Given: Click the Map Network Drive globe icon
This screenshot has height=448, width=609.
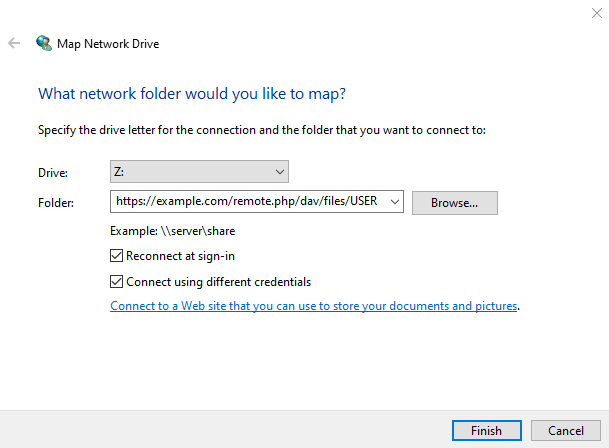Looking at the screenshot, I should pyautogui.click(x=44, y=44).
